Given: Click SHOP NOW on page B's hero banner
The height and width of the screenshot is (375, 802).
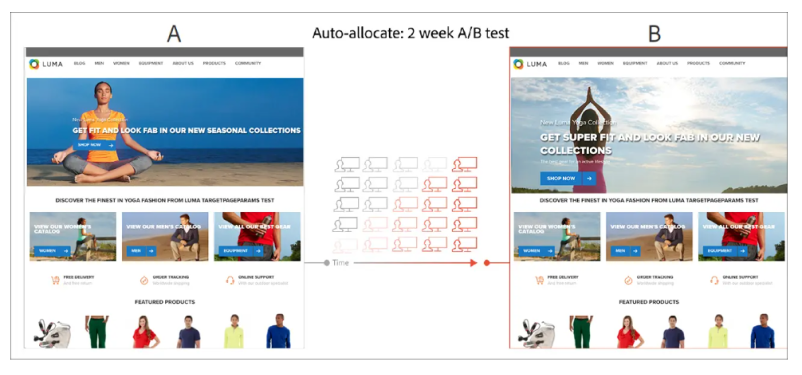Looking at the screenshot, I should [568, 178].
